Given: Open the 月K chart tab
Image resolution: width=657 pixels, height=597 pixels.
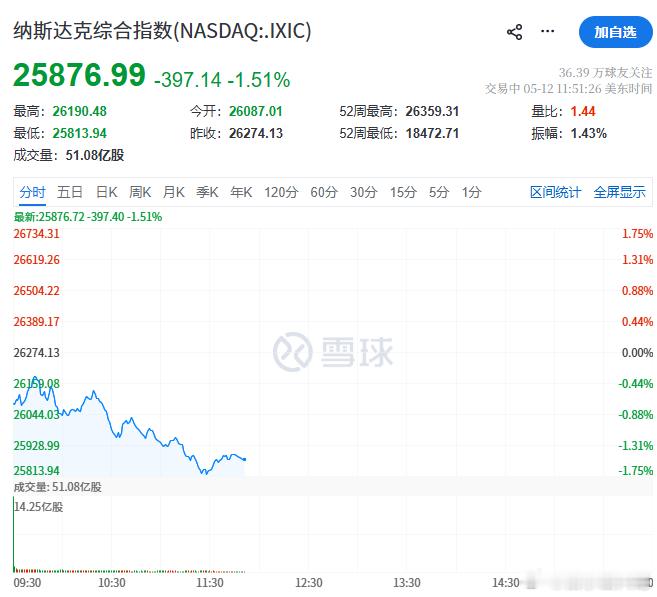Looking at the screenshot, I should (x=173, y=192).
